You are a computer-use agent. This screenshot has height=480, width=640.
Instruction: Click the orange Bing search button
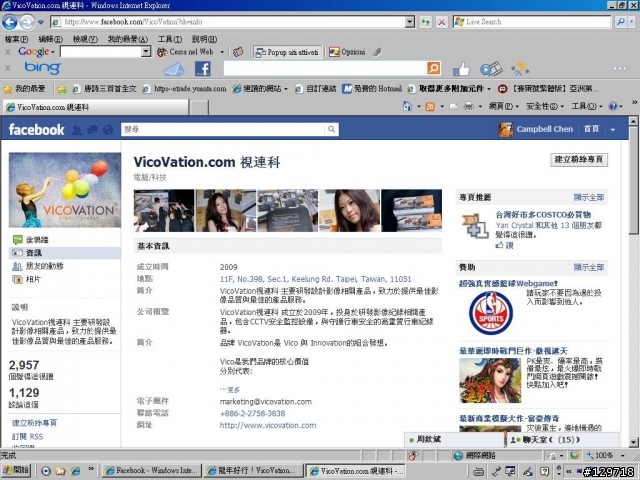(x=433, y=68)
